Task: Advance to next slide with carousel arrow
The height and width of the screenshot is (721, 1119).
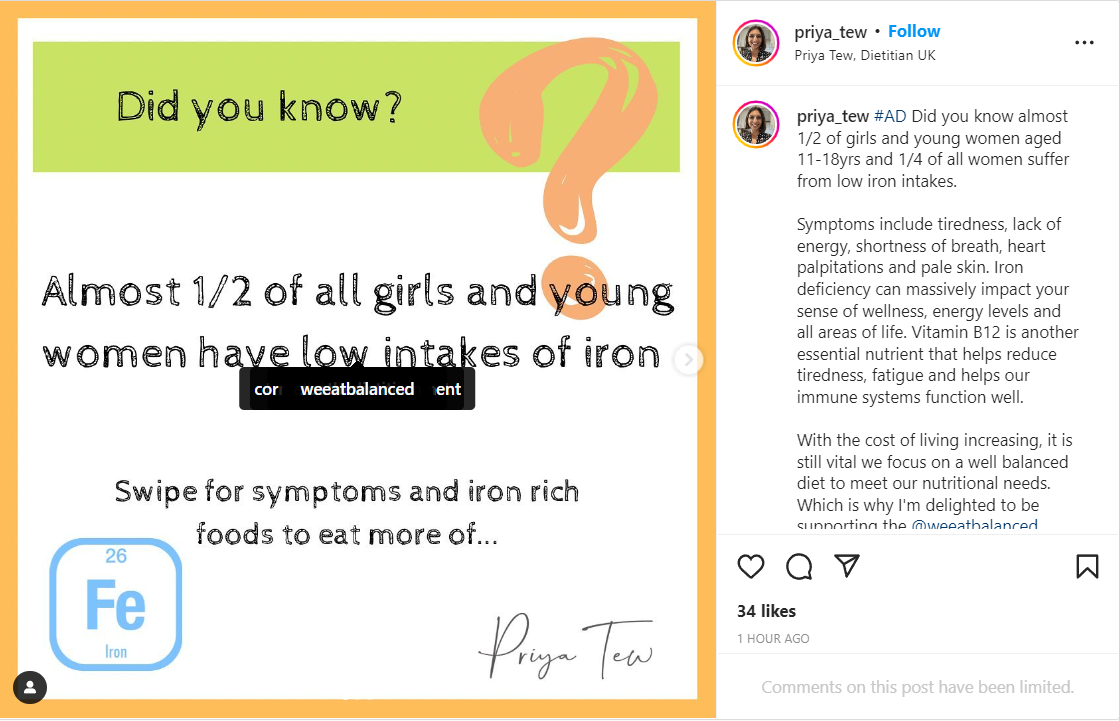Action: (x=688, y=360)
